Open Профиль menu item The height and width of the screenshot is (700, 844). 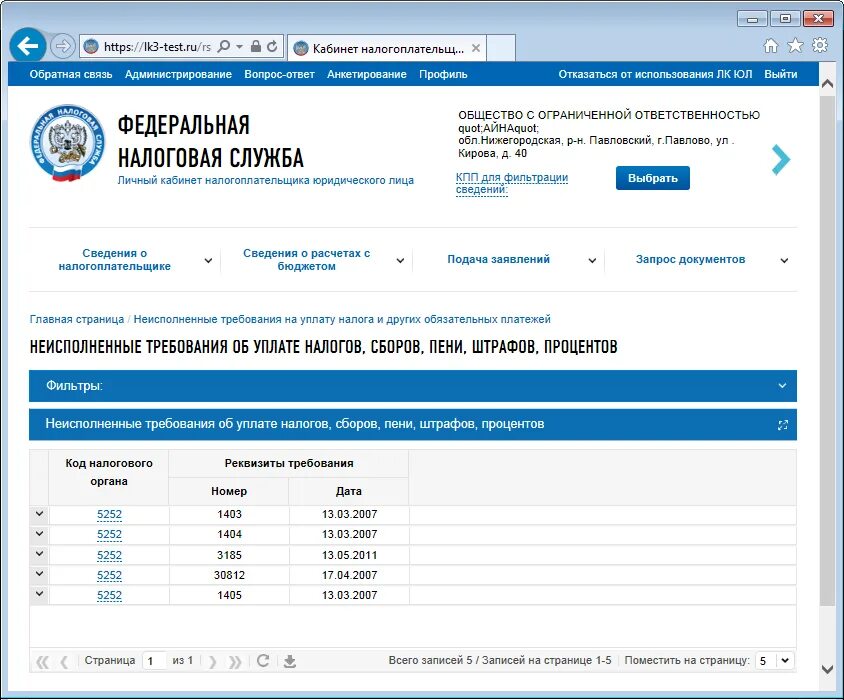tap(443, 74)
